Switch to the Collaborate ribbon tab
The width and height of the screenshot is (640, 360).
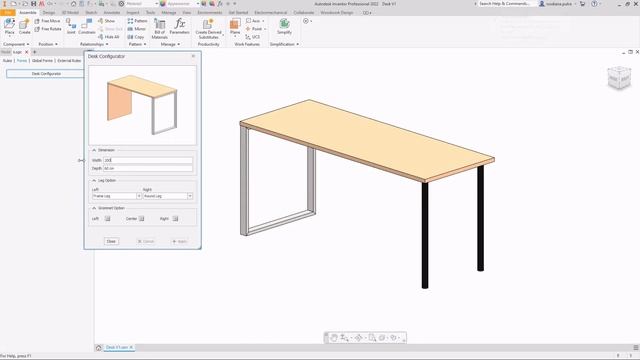[304, 13]
